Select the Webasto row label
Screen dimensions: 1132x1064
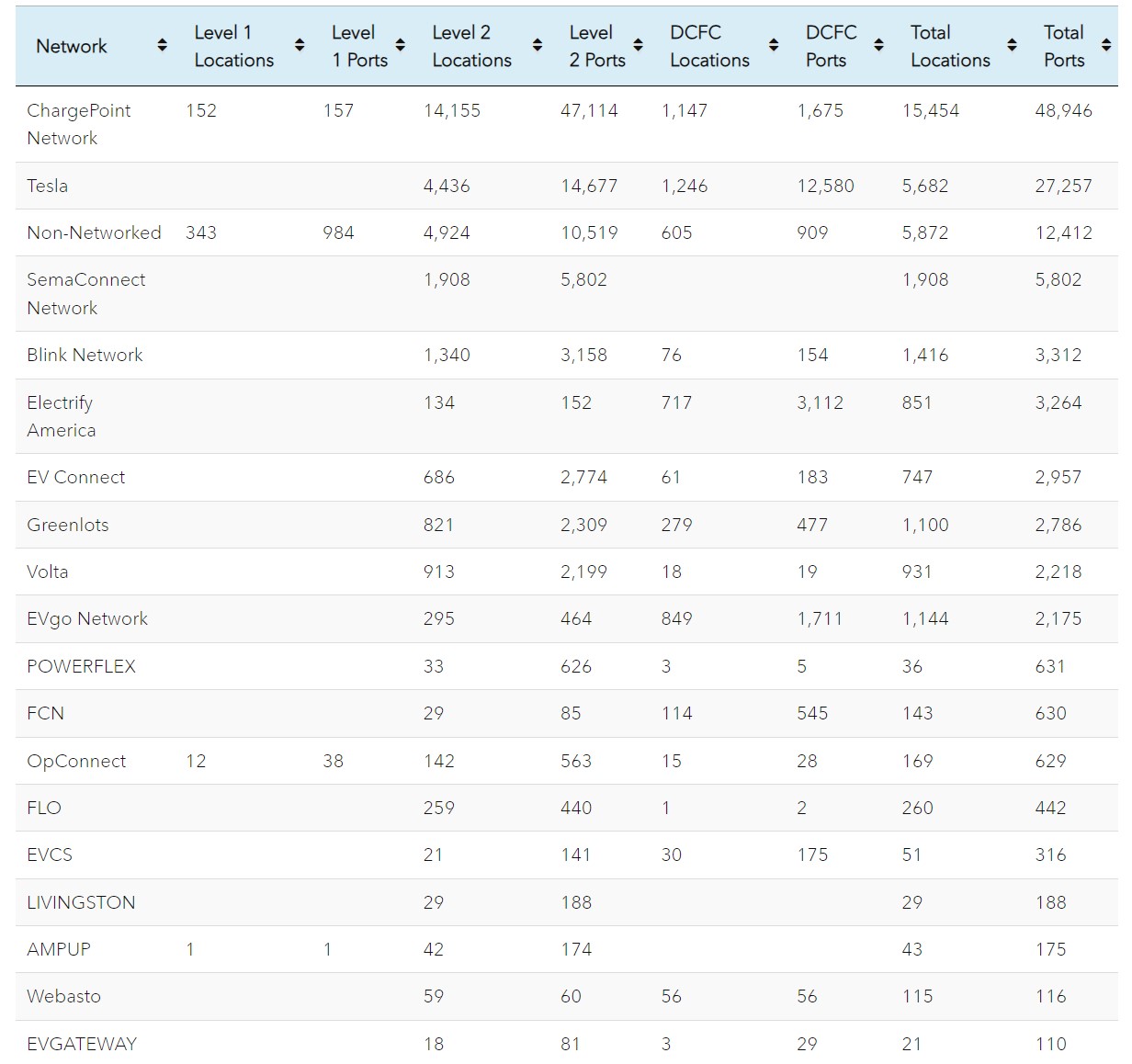coord(63,997)
